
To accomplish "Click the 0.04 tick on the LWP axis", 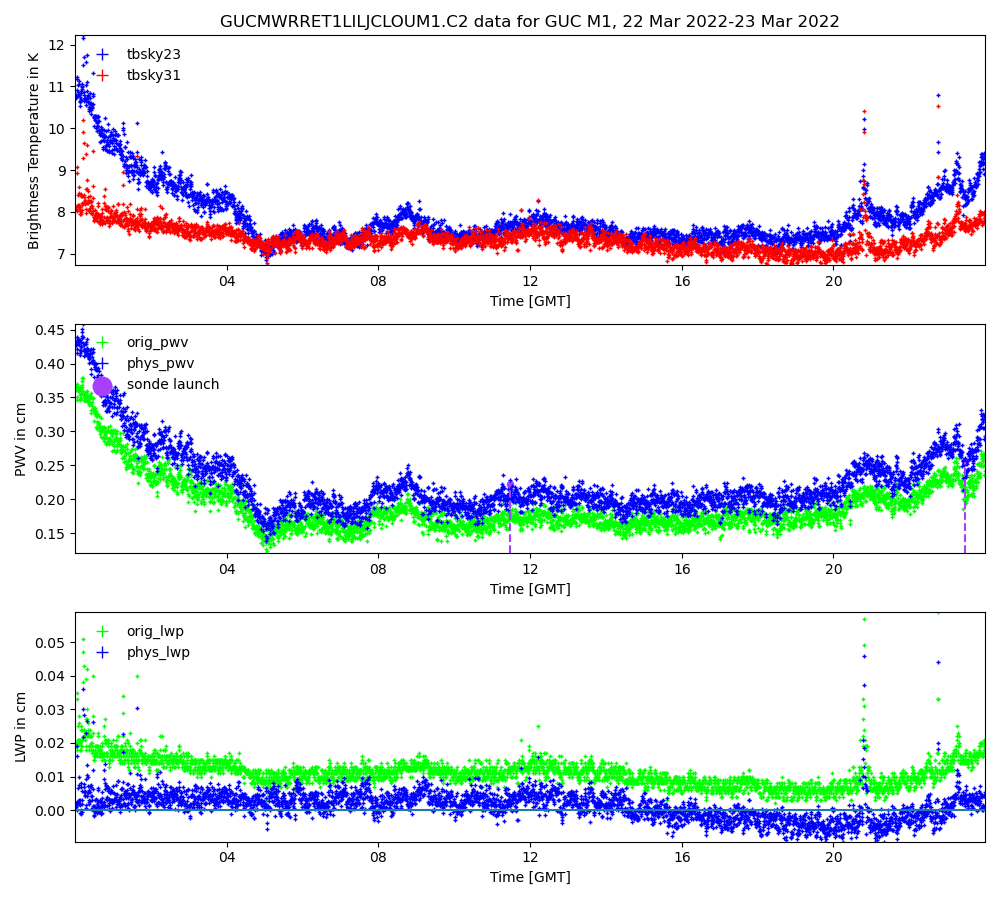I will [x=50, y=676].
